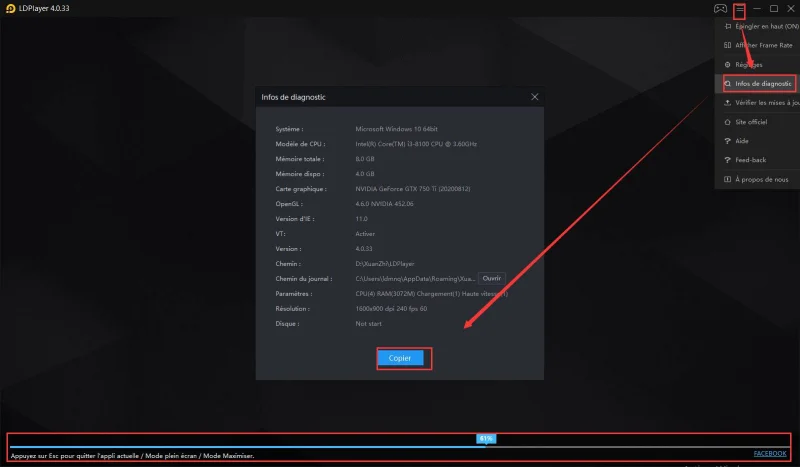Click the 11.0 IE version value
Screen dimensions: 800x467
click(x=361, y=218)
